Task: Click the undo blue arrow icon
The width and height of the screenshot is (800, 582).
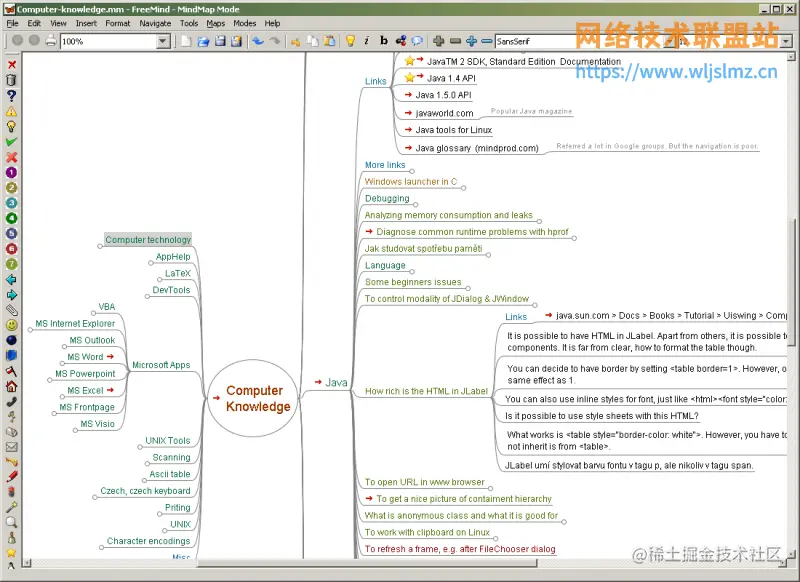Action: click(x=258, y=41)
